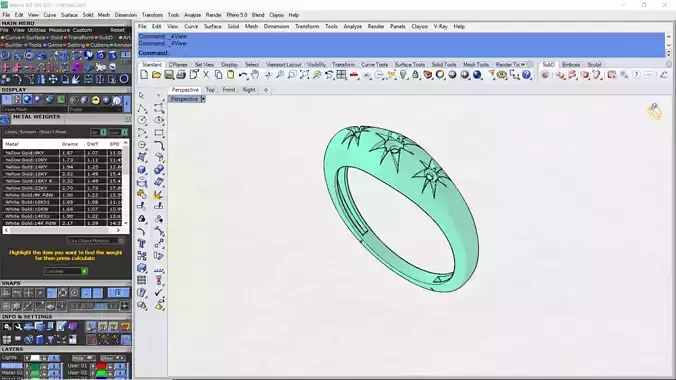Click the Copy icon

[x=218, y=75]
